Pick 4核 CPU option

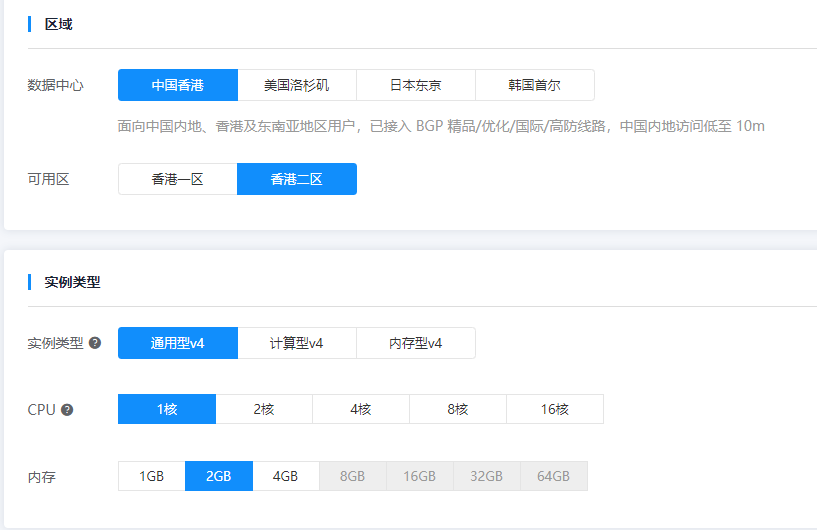[x=361, y=409]
